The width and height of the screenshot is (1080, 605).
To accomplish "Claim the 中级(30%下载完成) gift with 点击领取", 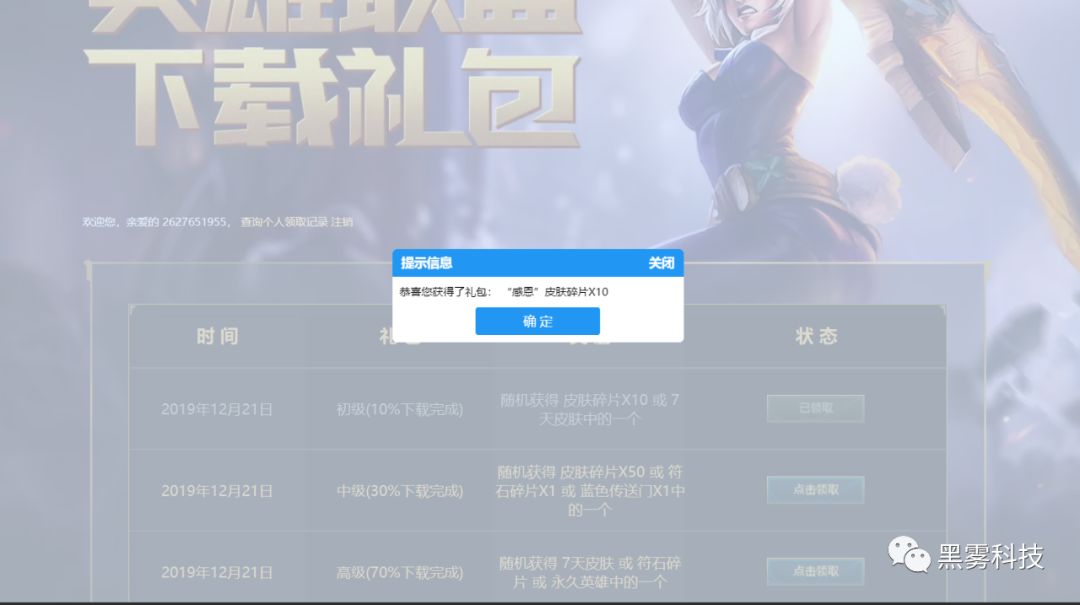I will point(816,489).
